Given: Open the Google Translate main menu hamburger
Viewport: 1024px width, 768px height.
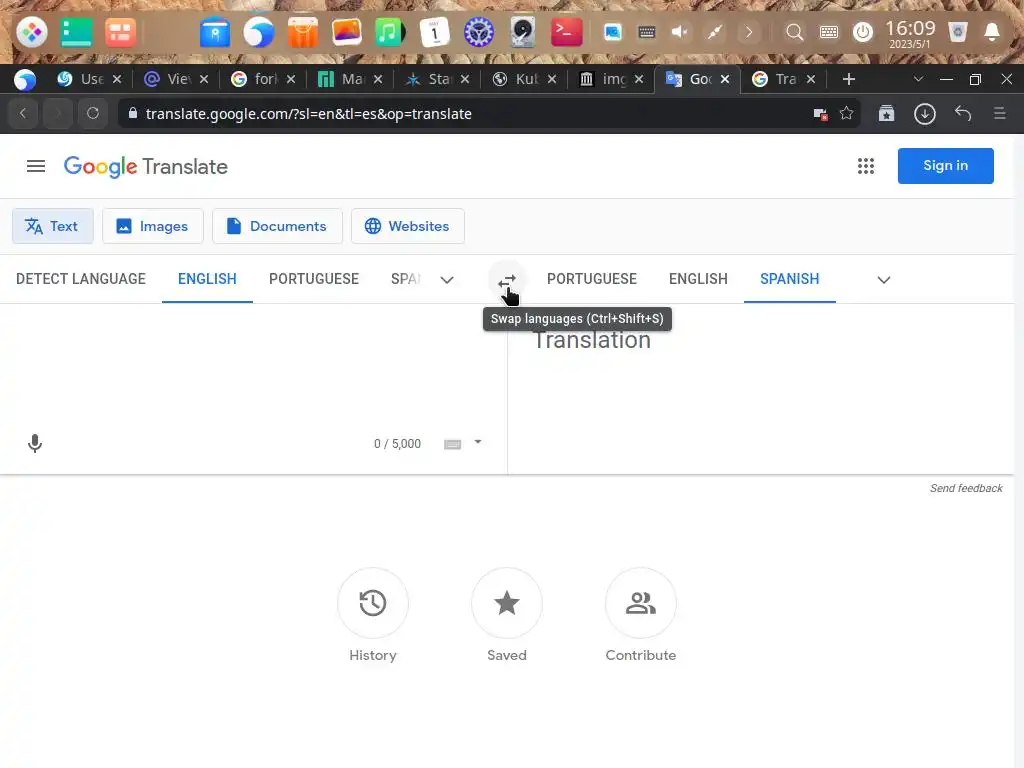Looking at the screenshot, I should coord(36,167).
